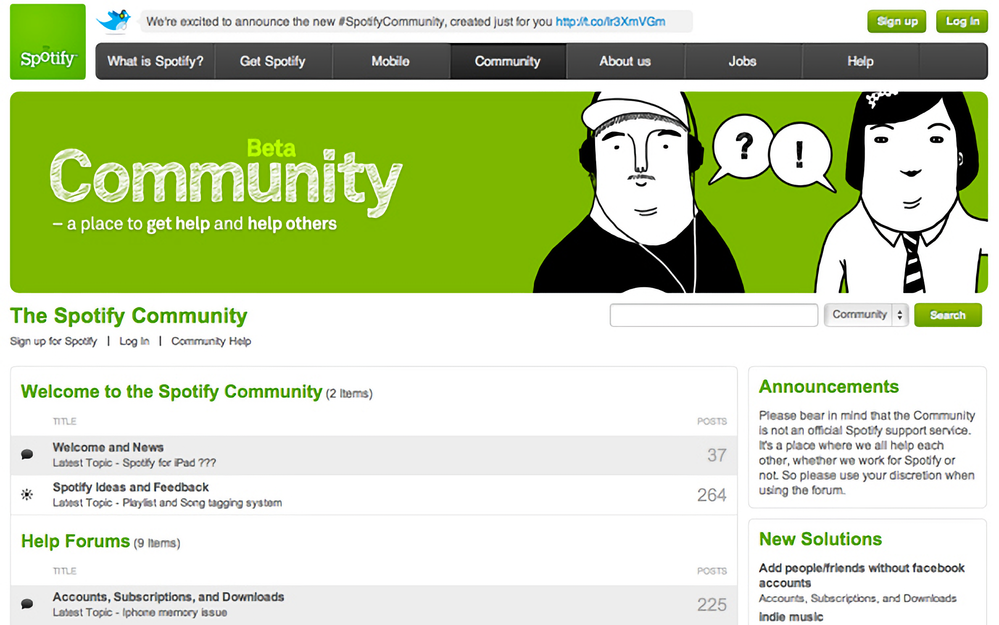Focus the community search input field
Viewport: 999px width, 625px height.
click(714, 315)
